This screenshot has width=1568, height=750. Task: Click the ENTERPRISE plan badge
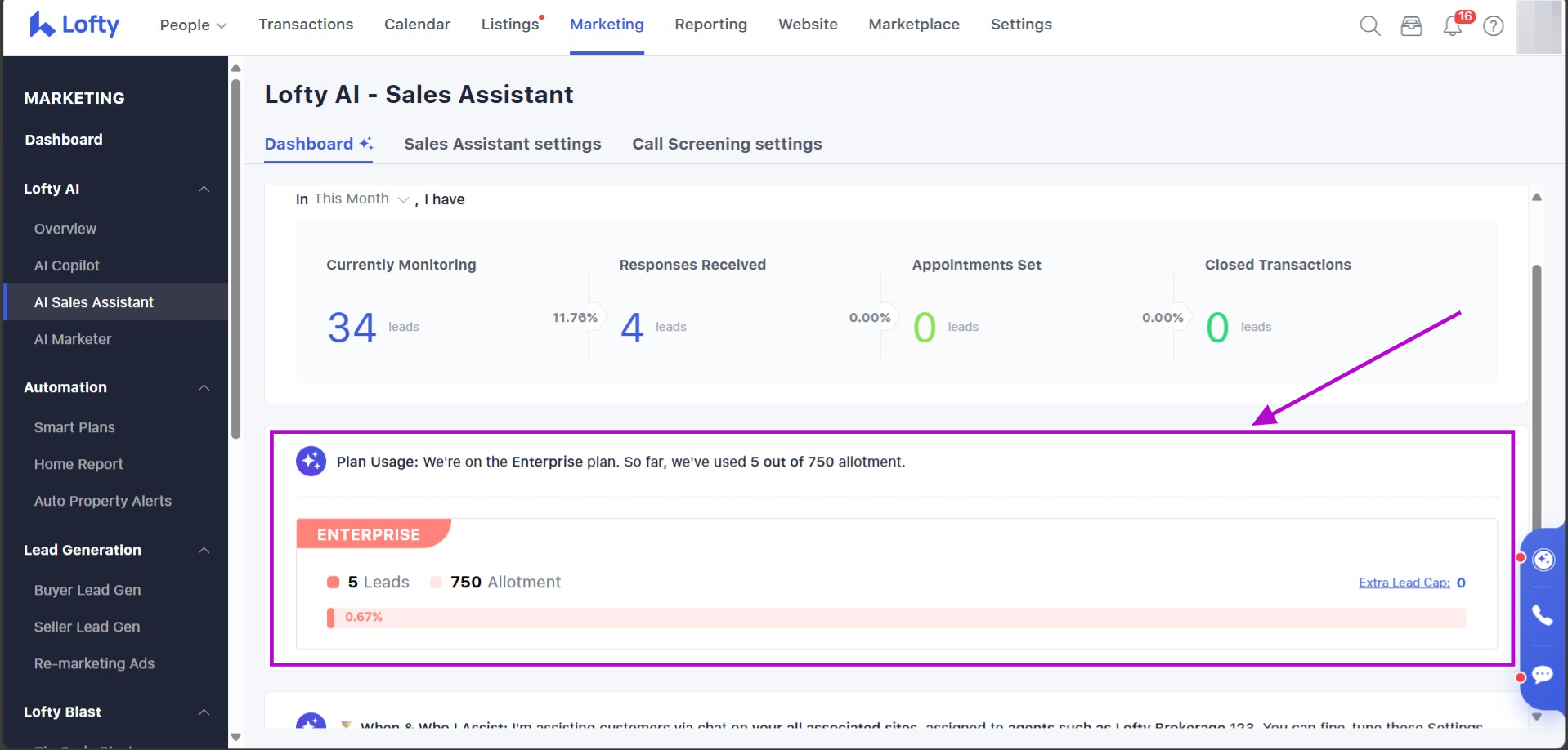click(x=373, y=534)
